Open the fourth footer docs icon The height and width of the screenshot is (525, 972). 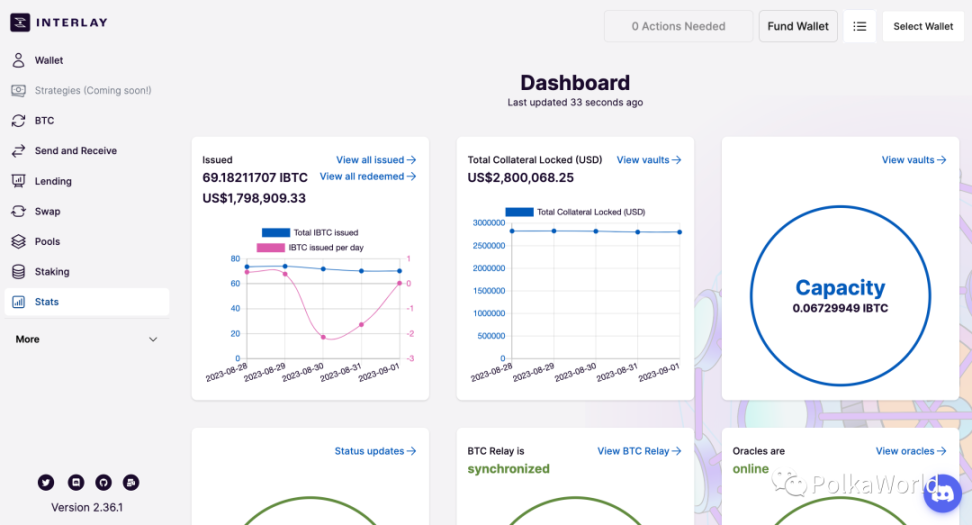point(131,482)
